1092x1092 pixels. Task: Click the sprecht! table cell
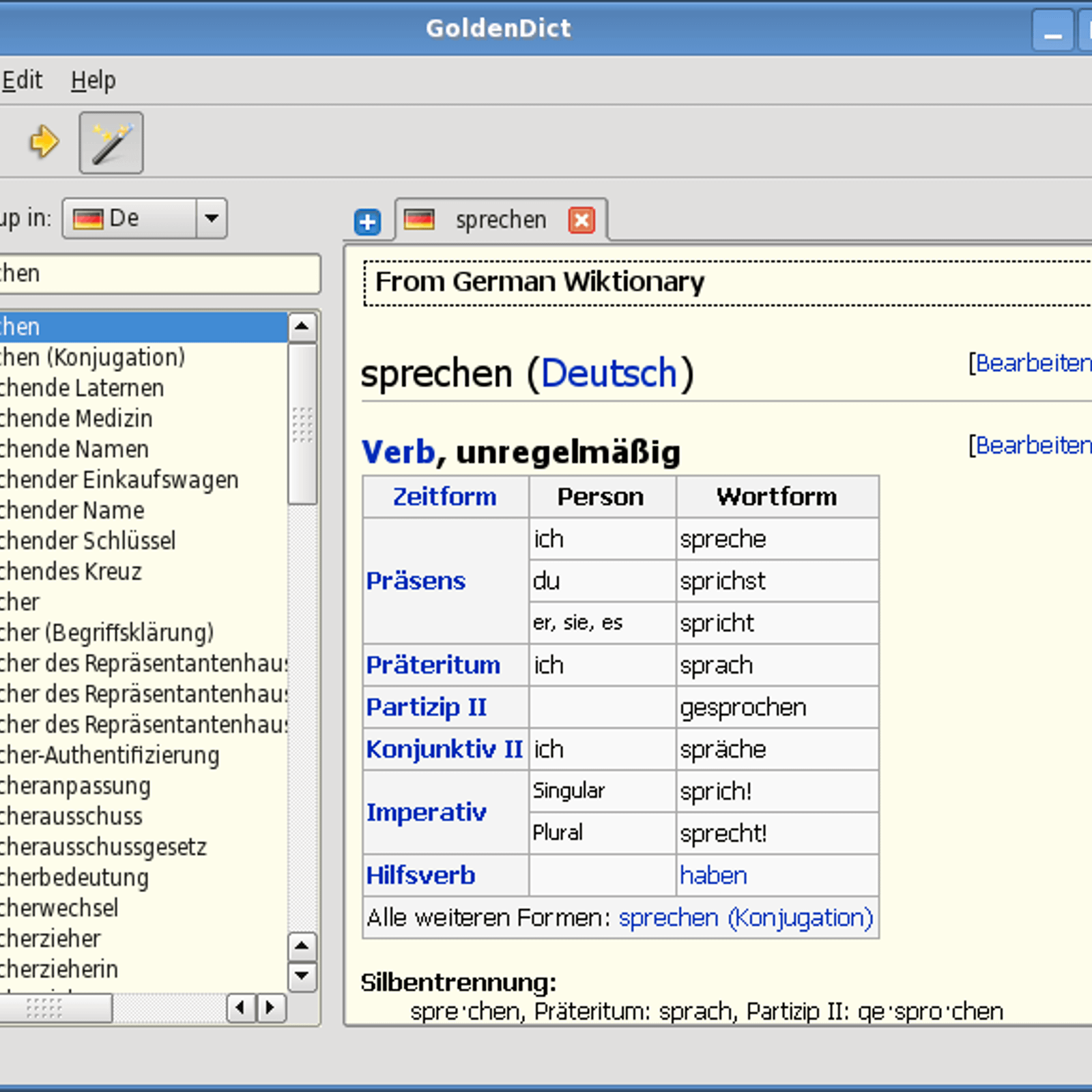777,833
